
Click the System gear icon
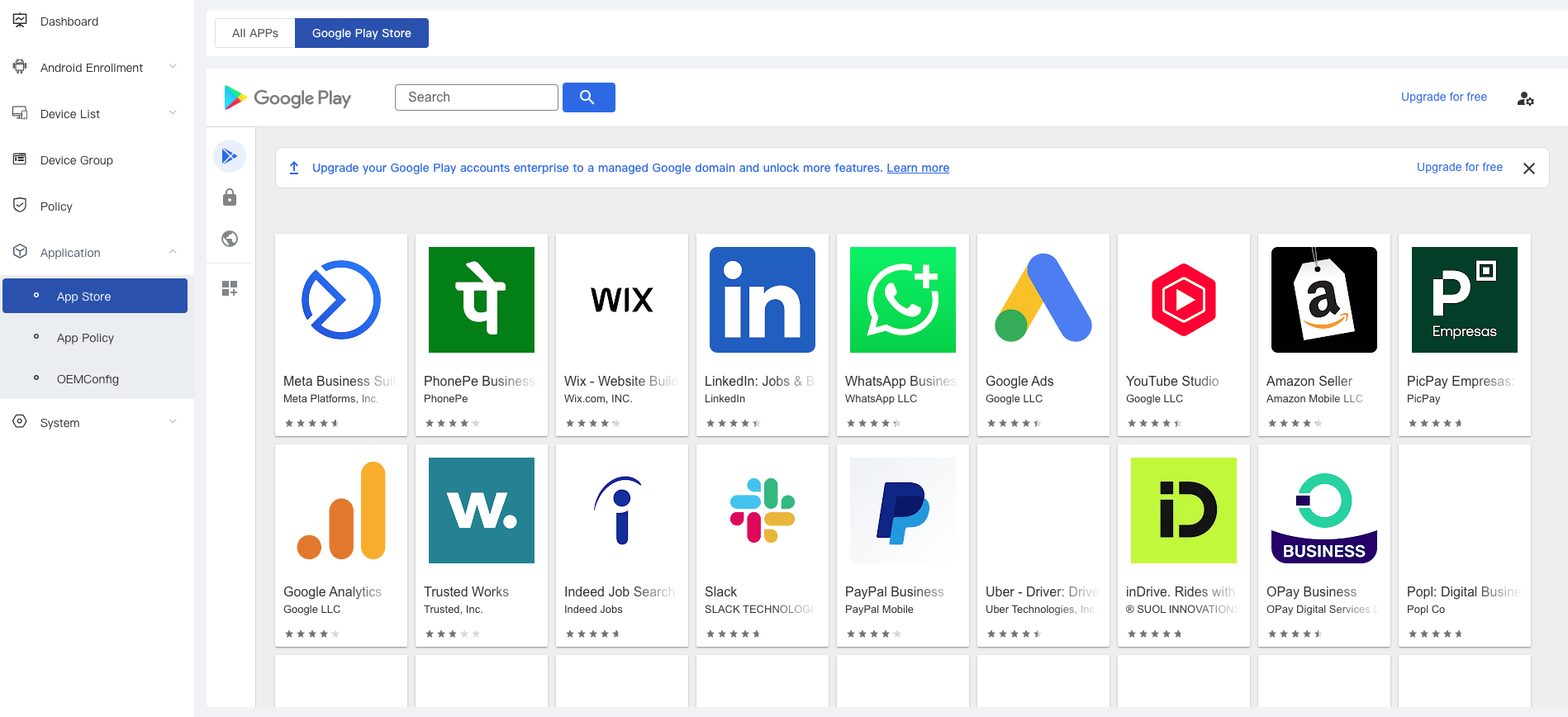[x=20, y=421]
